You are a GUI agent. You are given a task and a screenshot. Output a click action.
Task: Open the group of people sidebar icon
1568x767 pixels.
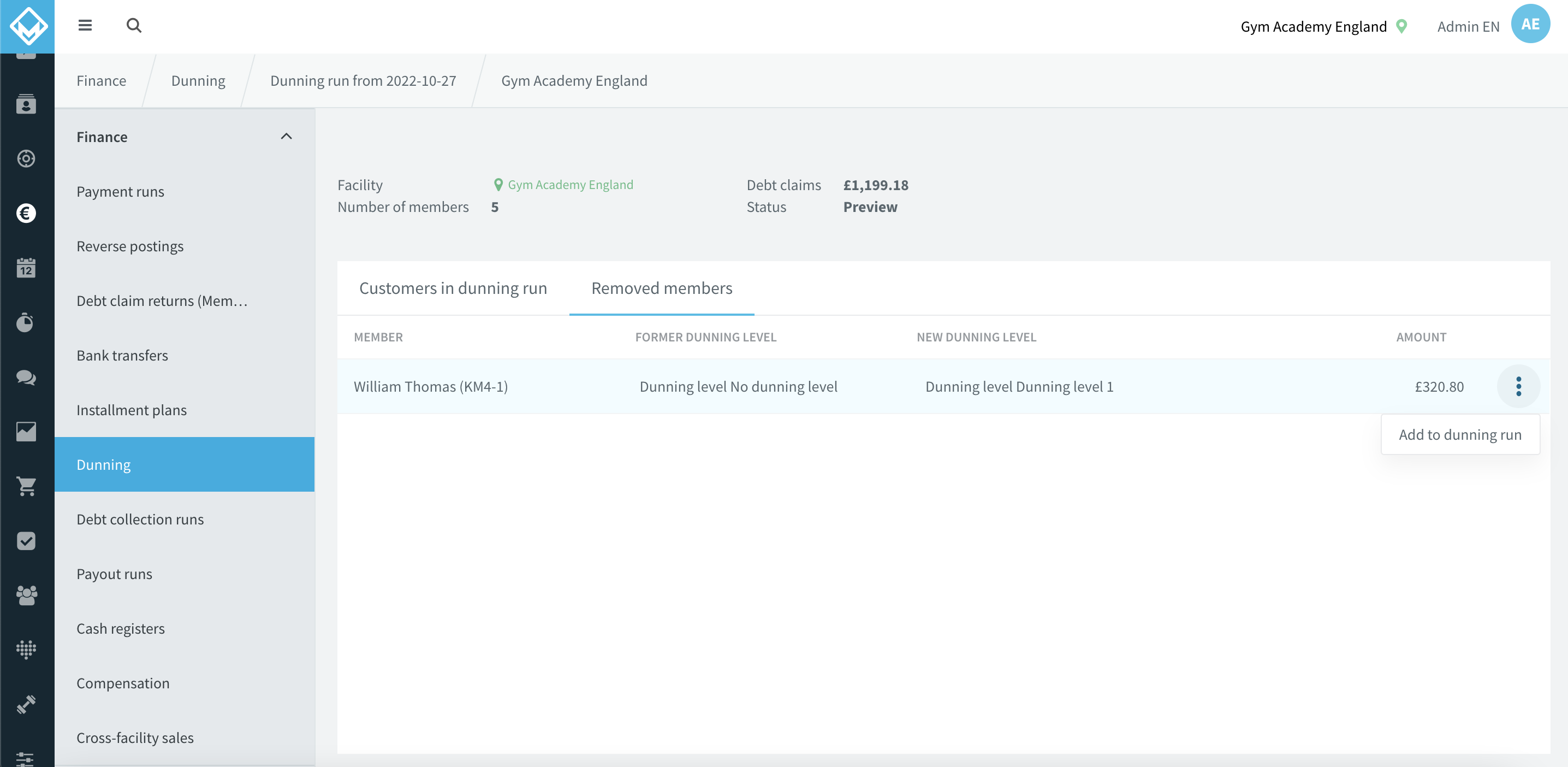(x=26, y=595)
